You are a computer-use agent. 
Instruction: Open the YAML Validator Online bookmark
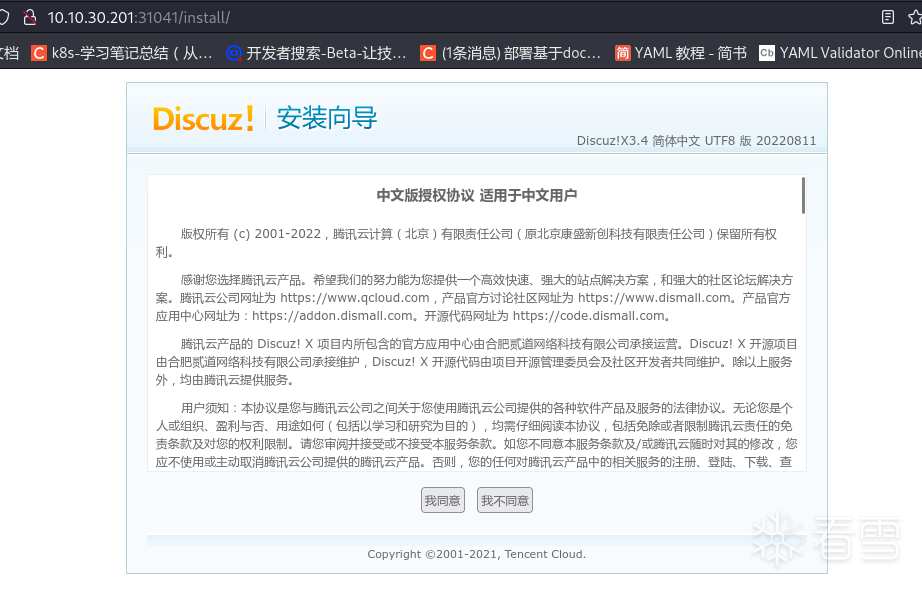point(840,53)
